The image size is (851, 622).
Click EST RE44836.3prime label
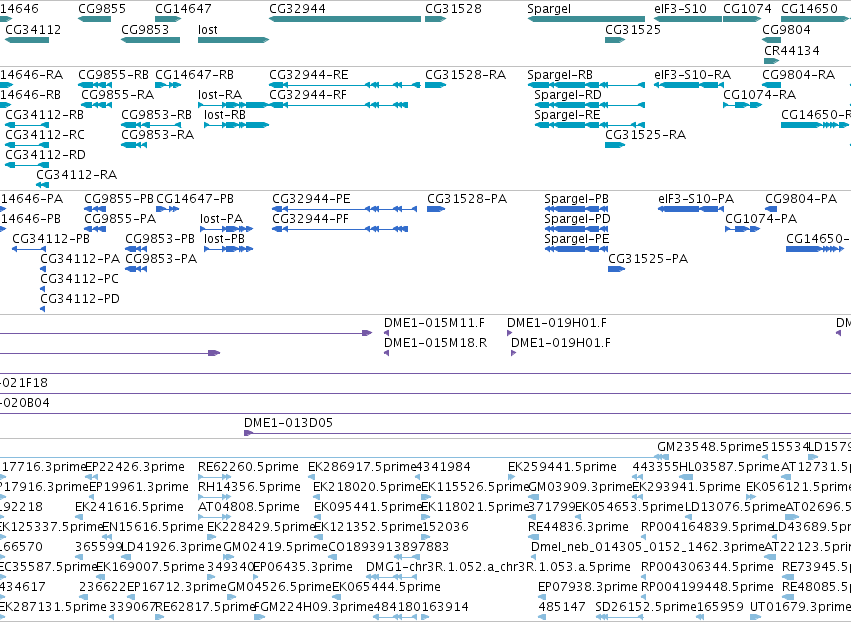[578, 528]
